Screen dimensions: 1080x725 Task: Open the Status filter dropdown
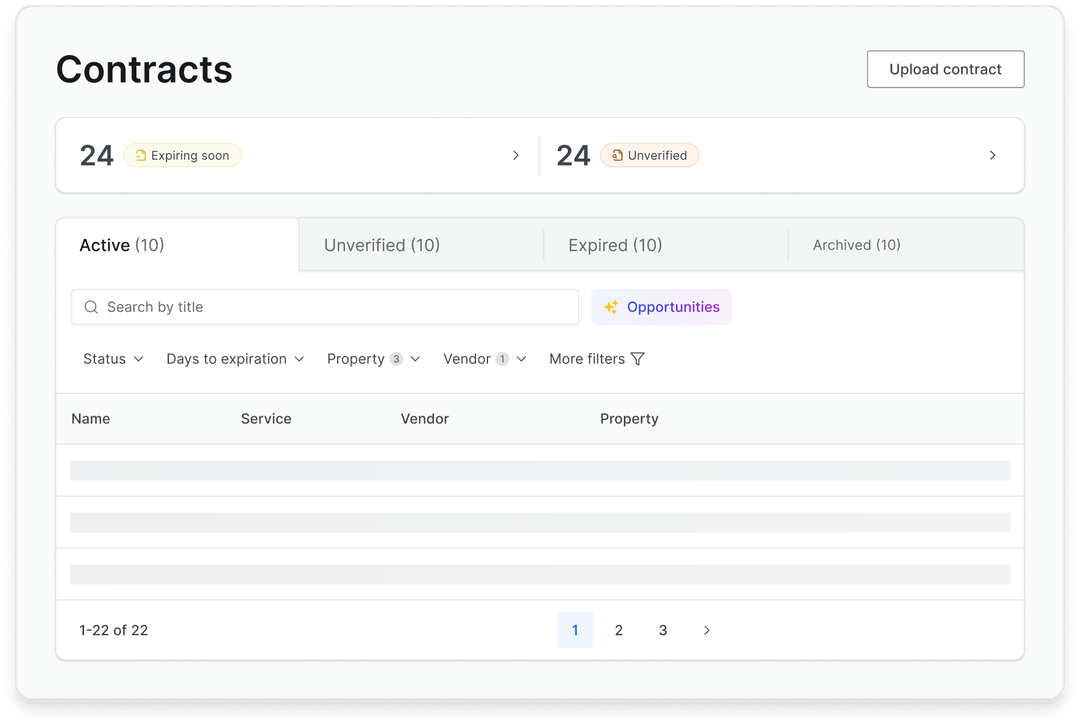[112, 358]
